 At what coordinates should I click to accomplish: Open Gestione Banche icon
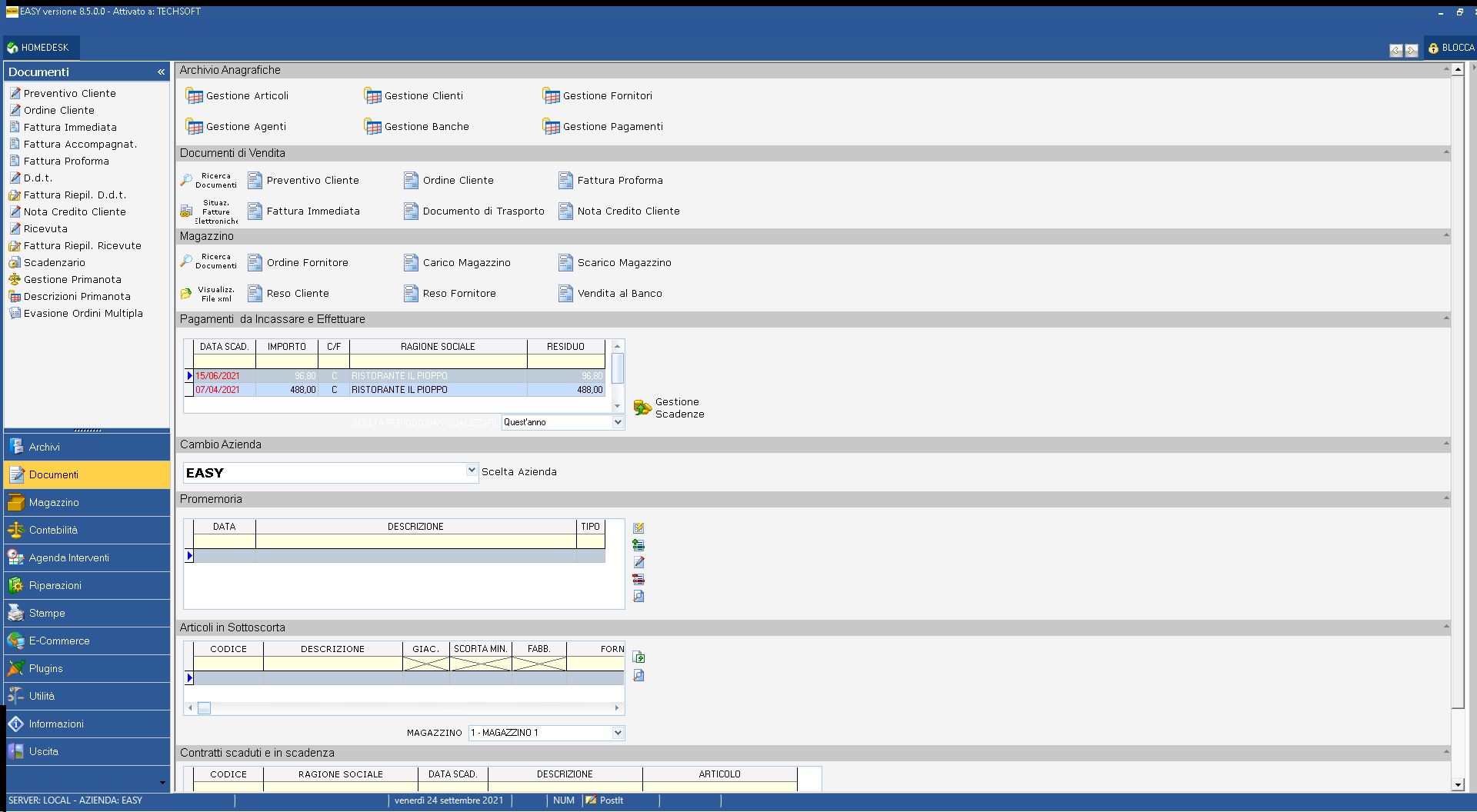(x=372, y=127)
